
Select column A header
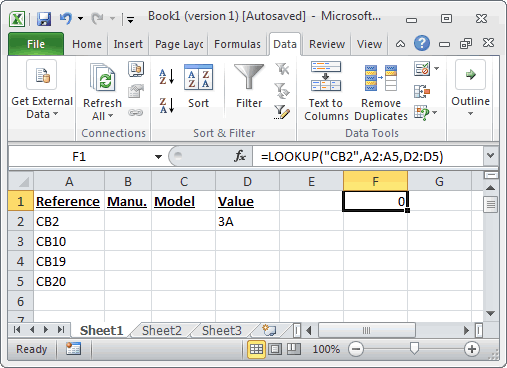click(69, 182)
